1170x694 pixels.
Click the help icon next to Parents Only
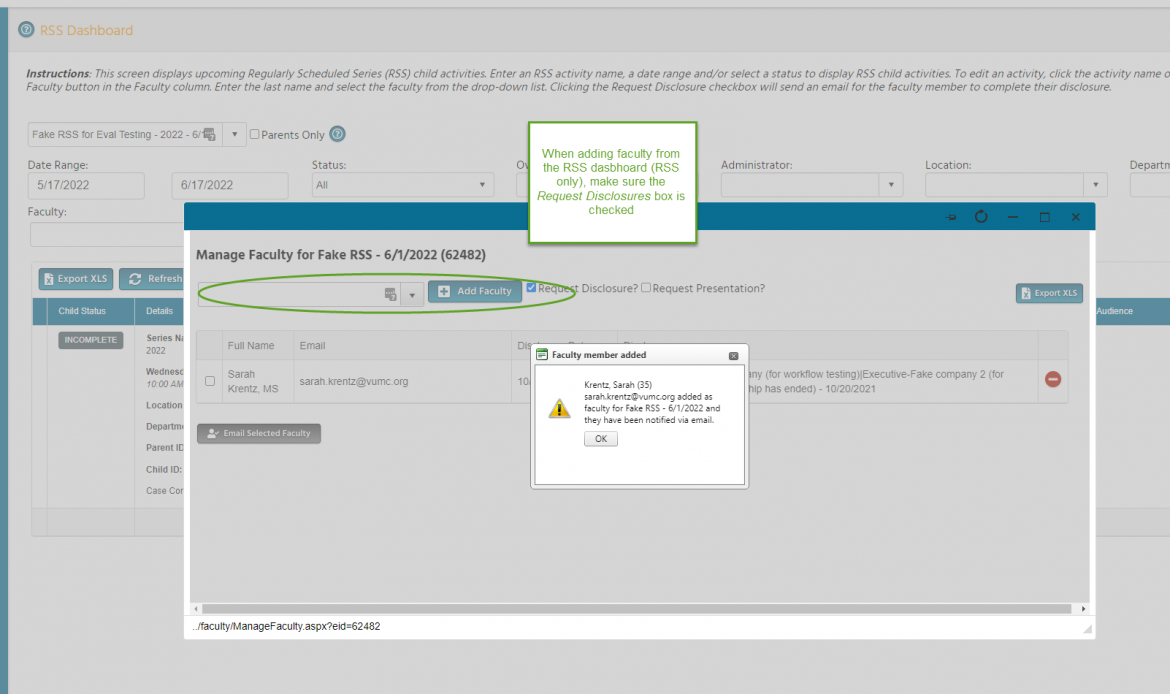click(337, 134)
